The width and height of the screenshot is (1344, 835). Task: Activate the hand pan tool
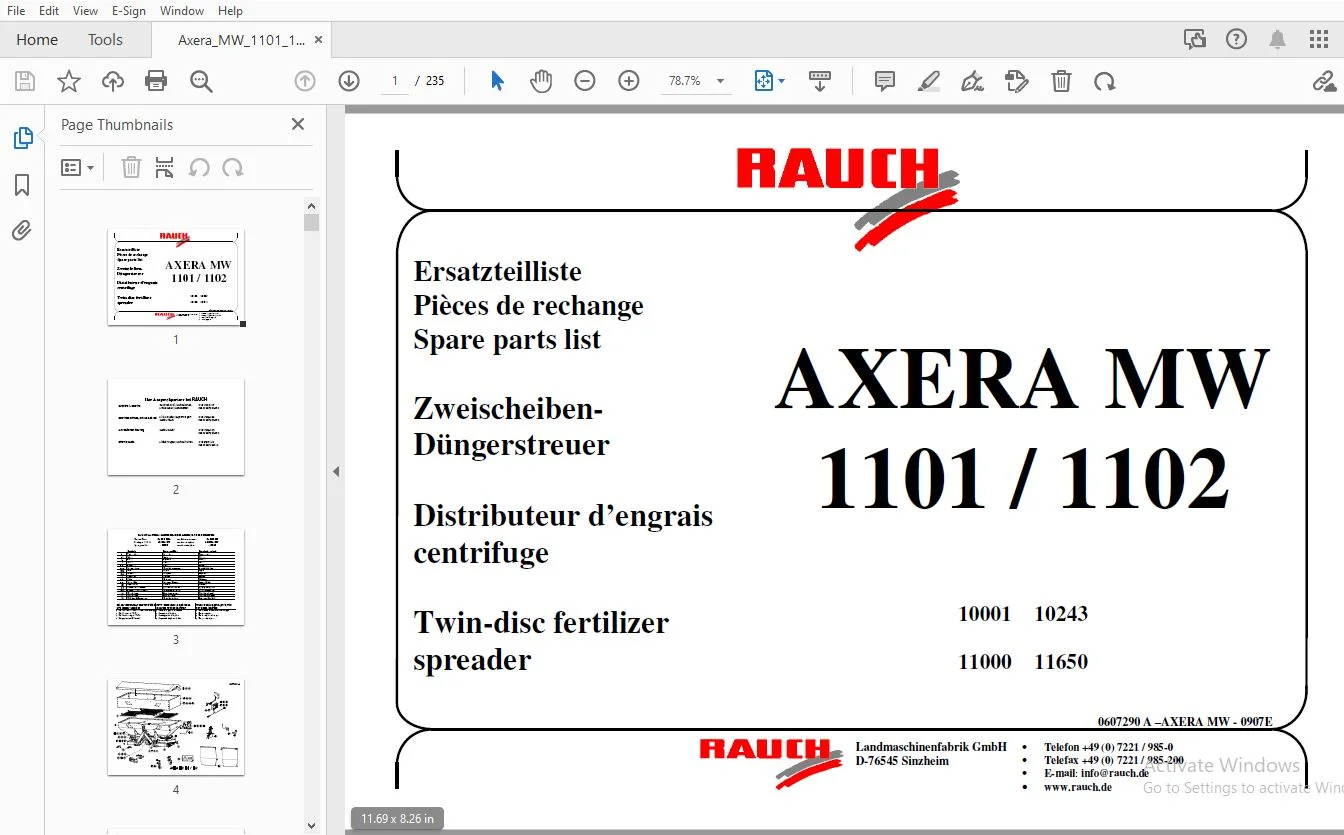[x=541, y=82]
